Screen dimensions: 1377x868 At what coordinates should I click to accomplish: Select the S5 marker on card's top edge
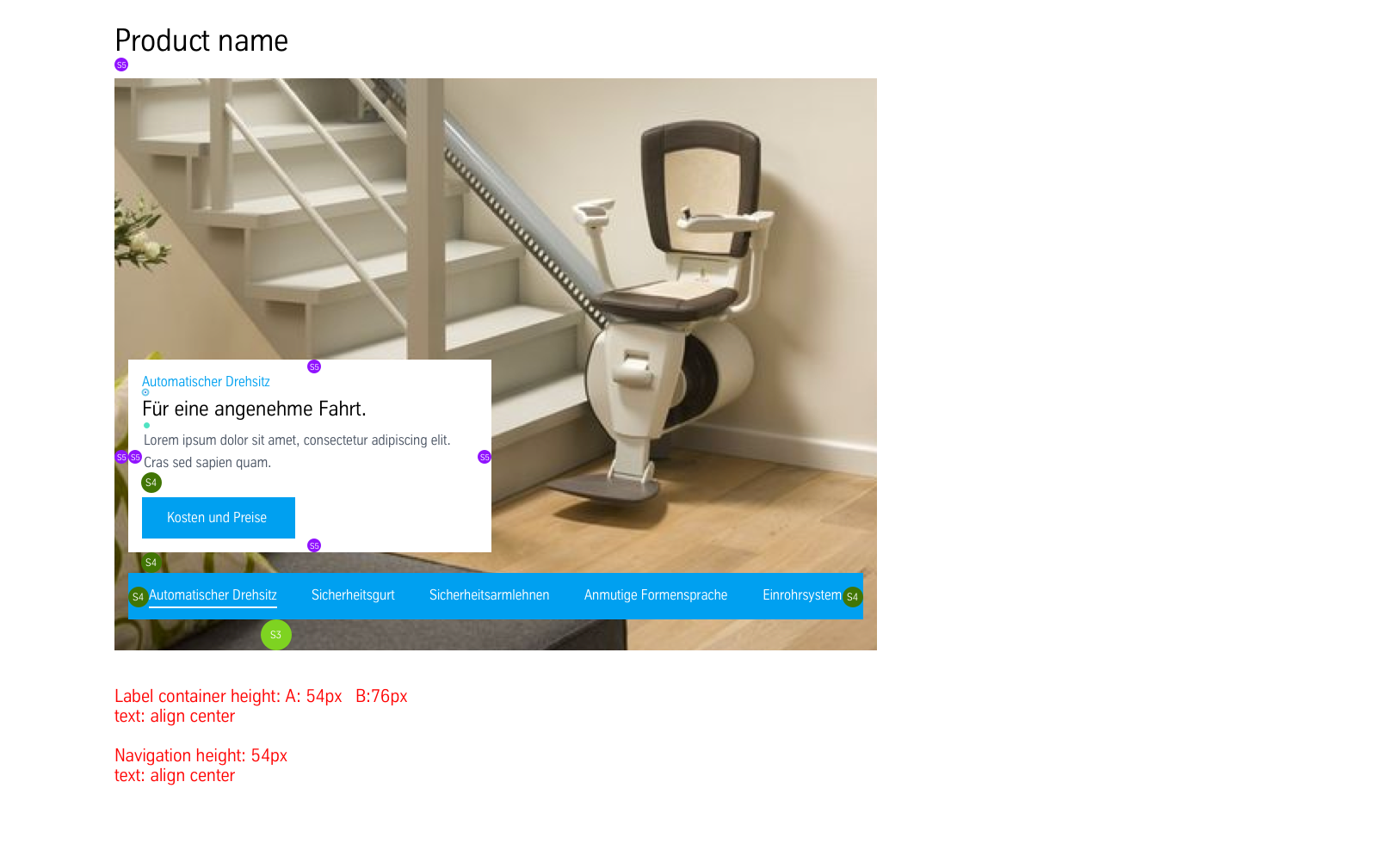(x=314, y=366)
